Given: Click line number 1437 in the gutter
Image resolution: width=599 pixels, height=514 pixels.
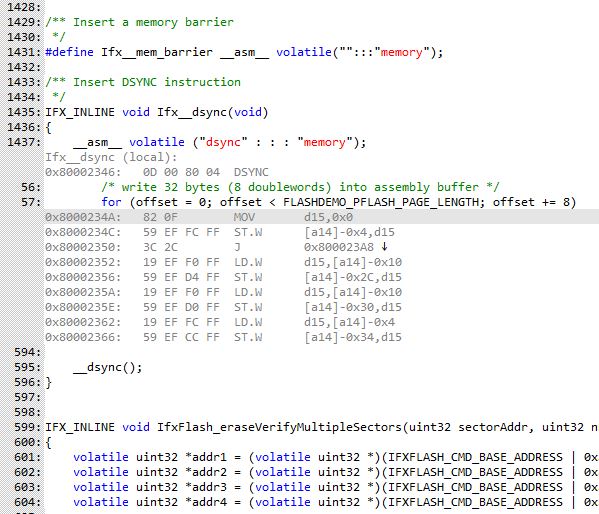Looking at the screenshot, I should pos(23,142).
